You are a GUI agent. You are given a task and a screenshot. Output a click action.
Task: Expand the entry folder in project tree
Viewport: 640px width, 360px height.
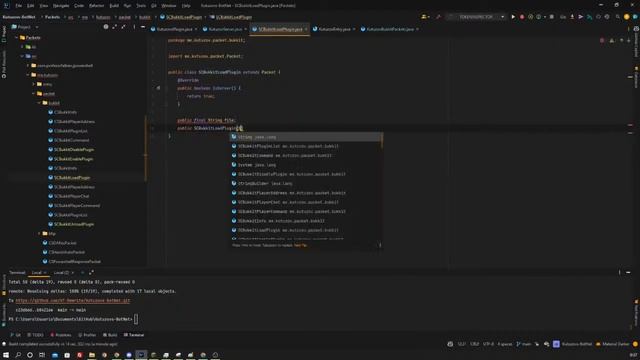pyautogui.click(x=33, y=84)
